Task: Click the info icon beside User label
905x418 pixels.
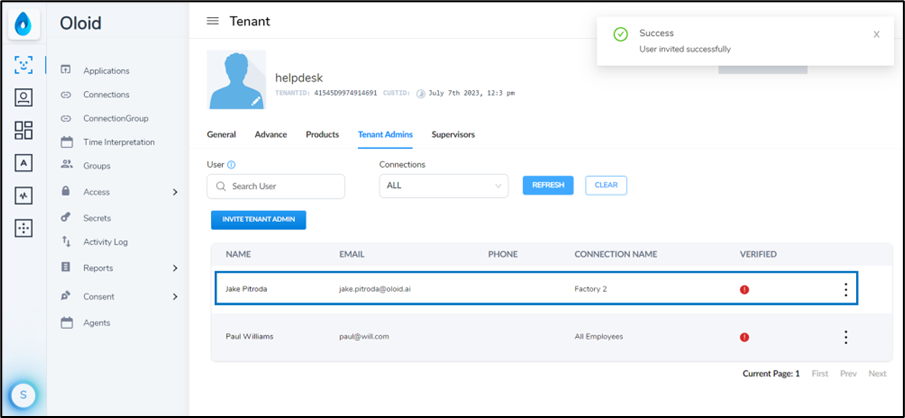Action: coord(231,165)
